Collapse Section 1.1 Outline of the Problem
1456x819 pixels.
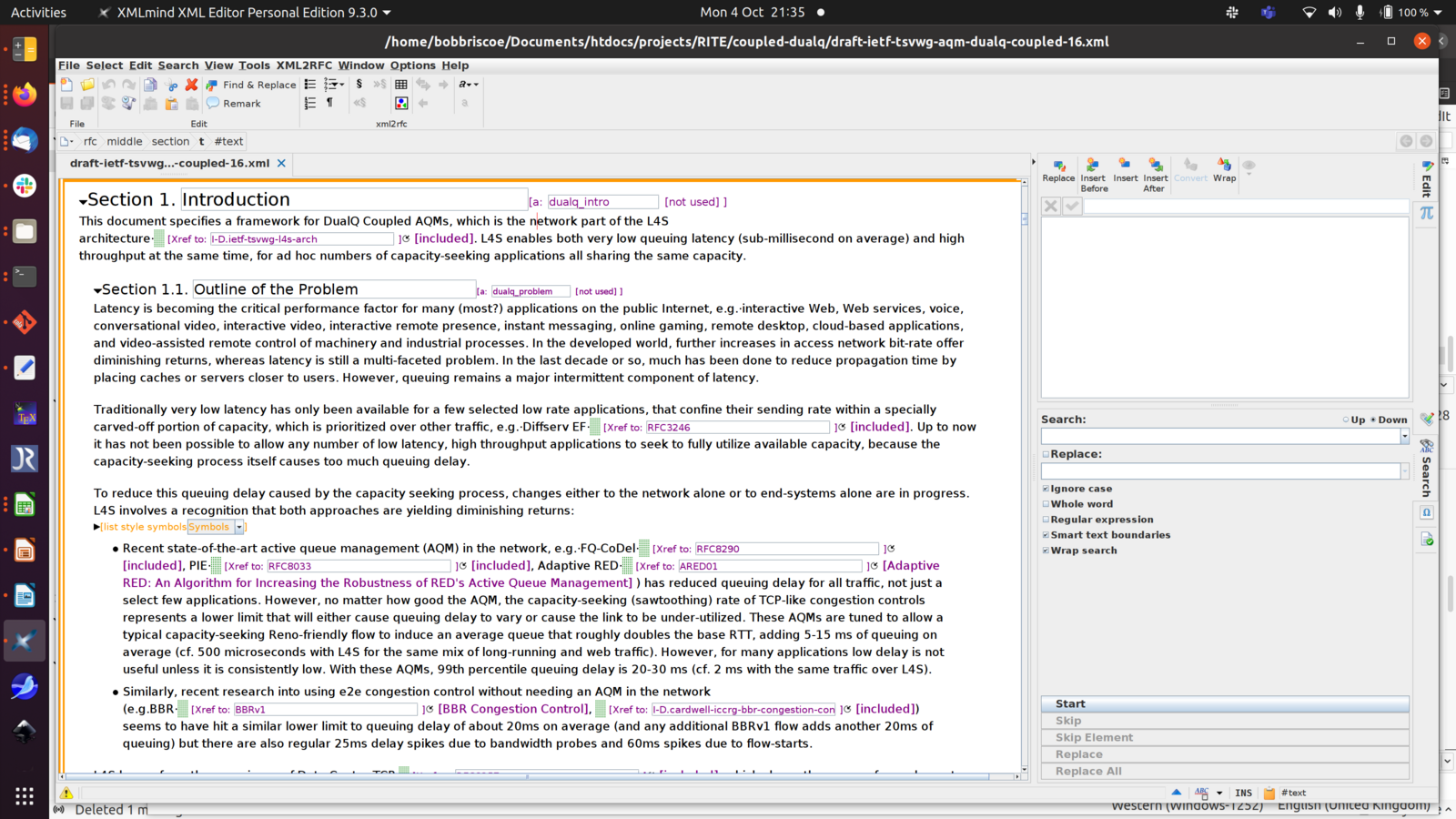click(x=97, y=290)
